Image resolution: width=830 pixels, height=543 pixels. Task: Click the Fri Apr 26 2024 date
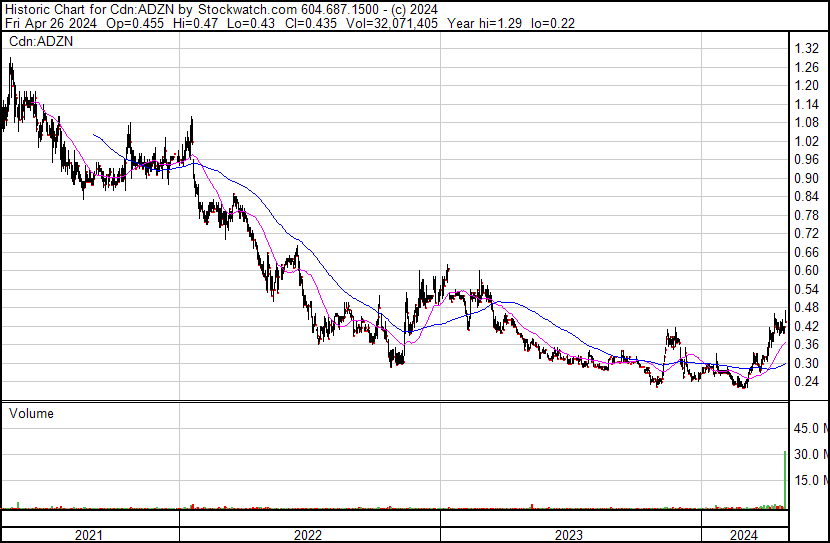51,23
